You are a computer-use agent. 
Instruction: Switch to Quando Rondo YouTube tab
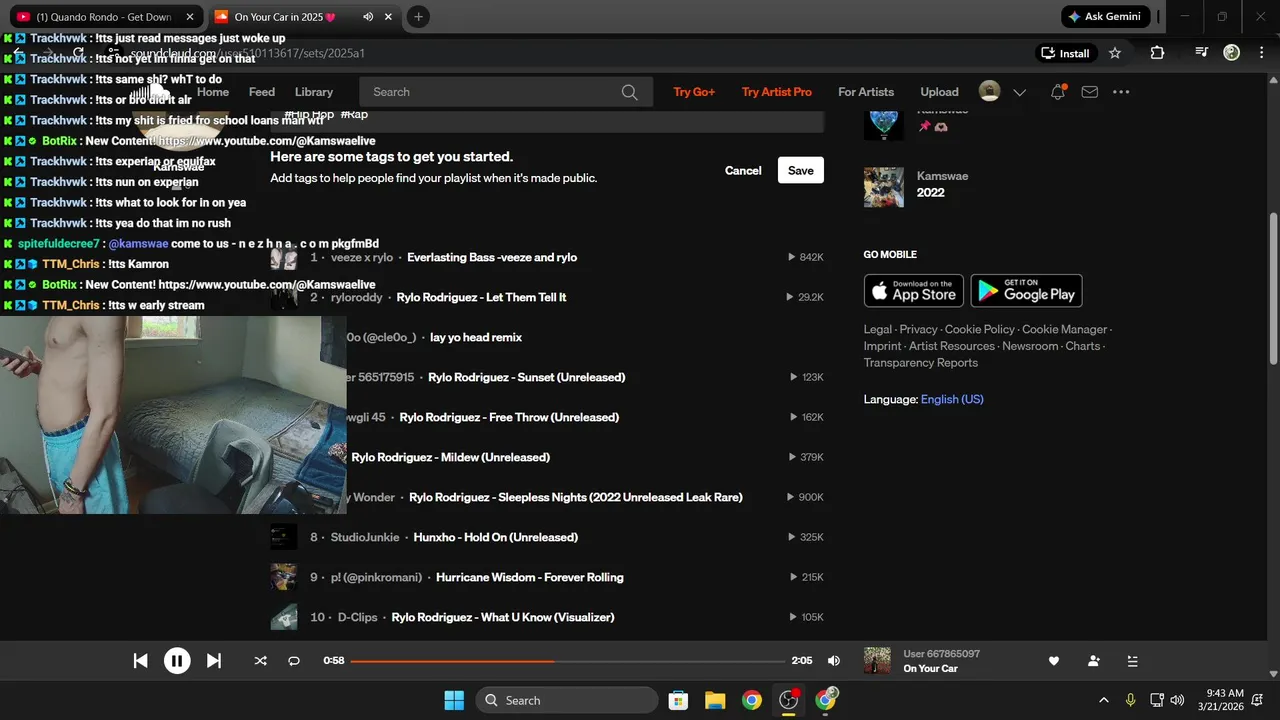tap(105, 17)
